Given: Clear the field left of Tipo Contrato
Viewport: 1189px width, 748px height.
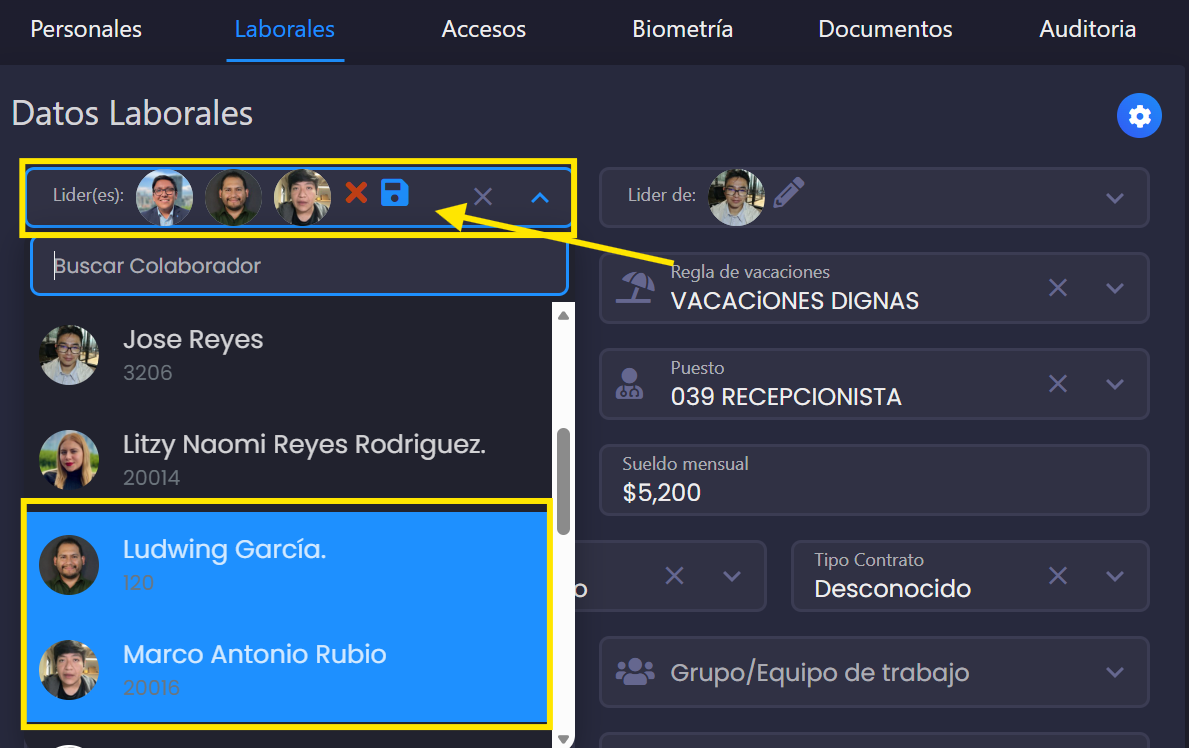Looking at the screenshot, I should coord(674,576).
